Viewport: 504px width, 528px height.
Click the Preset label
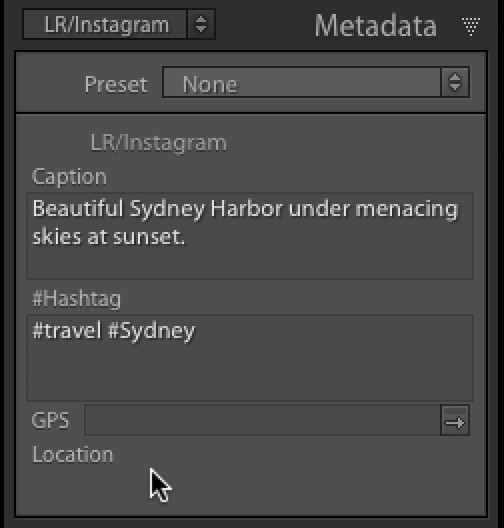coord(116,84)
